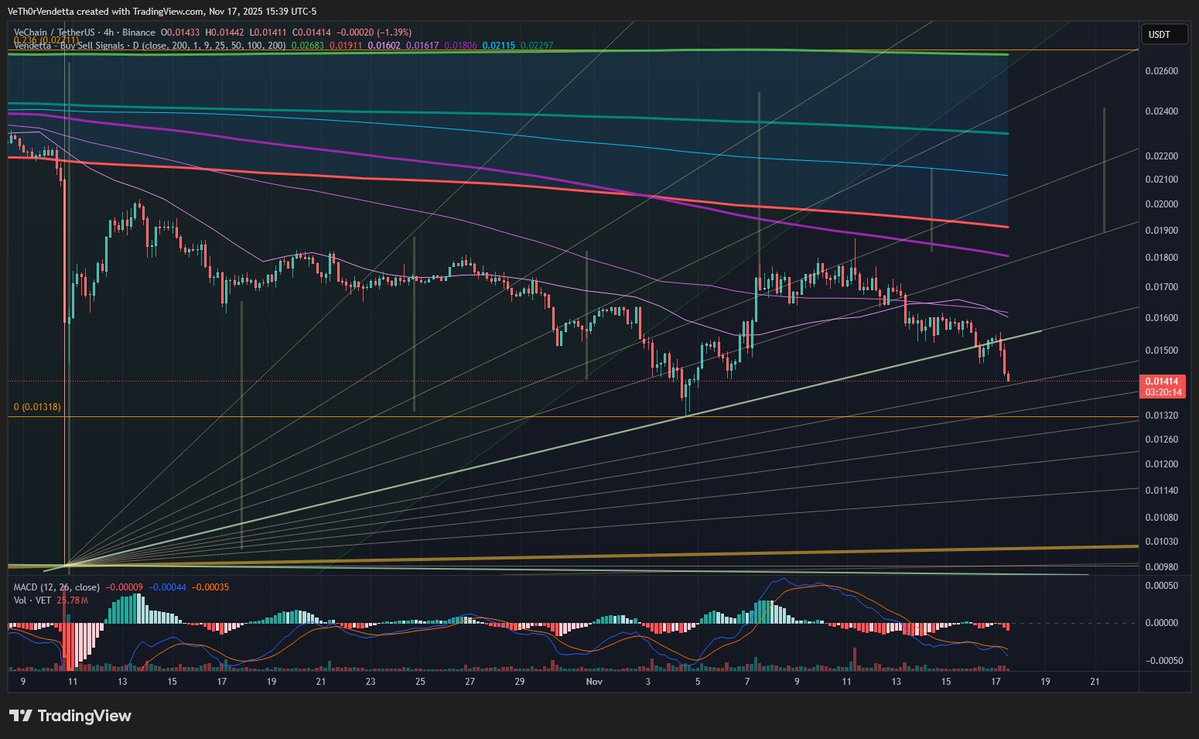This screenshot has width=1199, height=739.
Task: Click the purple indicator value 0.01617
Action: point(422,46)
